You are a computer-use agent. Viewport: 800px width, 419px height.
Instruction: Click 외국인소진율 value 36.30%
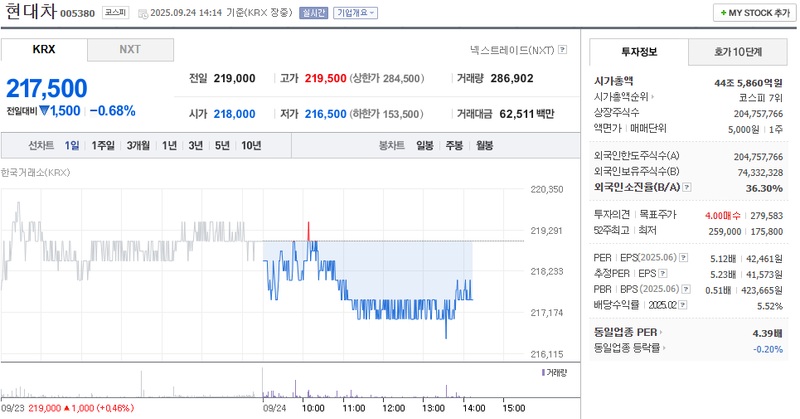pyautogui.click(x=764, y=188)
